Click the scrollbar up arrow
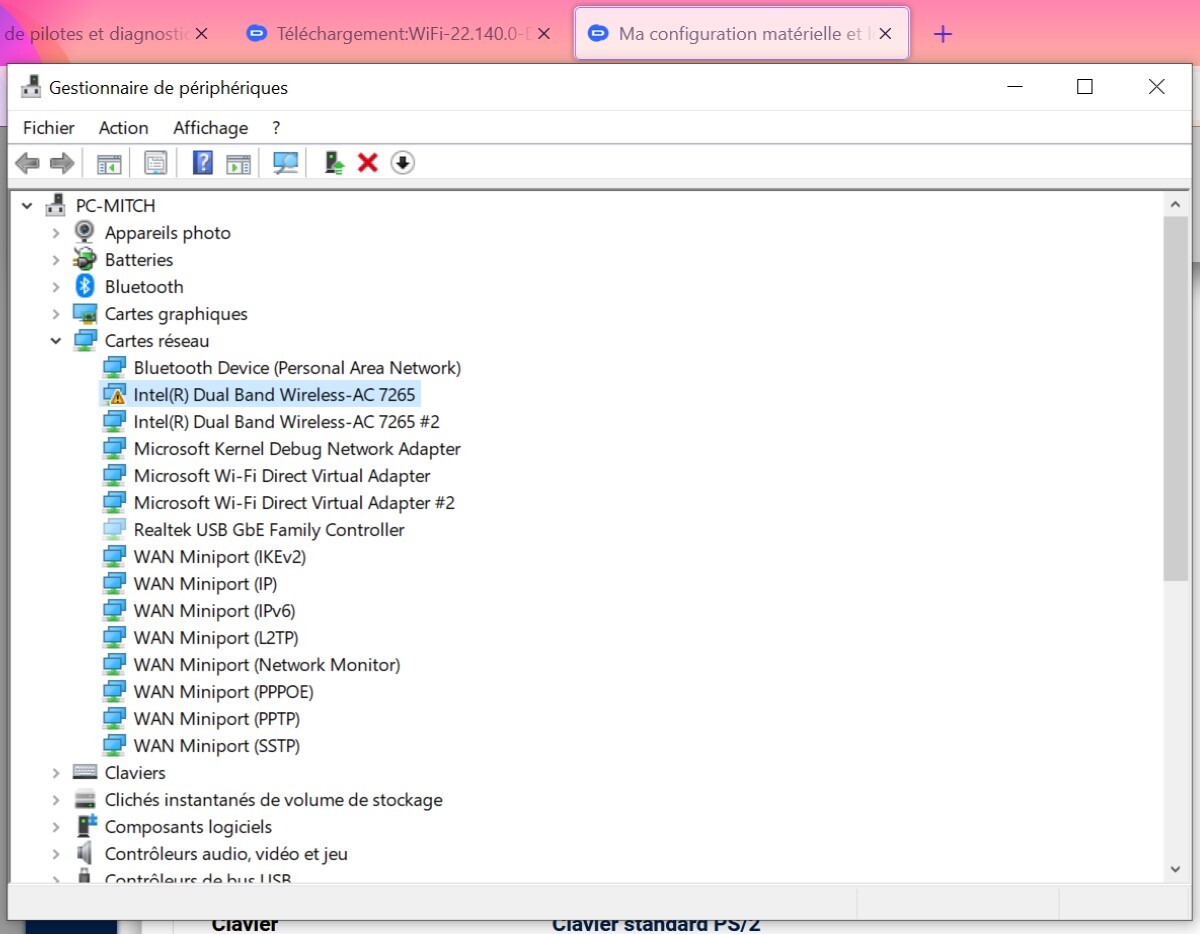 pos(1176,203)
